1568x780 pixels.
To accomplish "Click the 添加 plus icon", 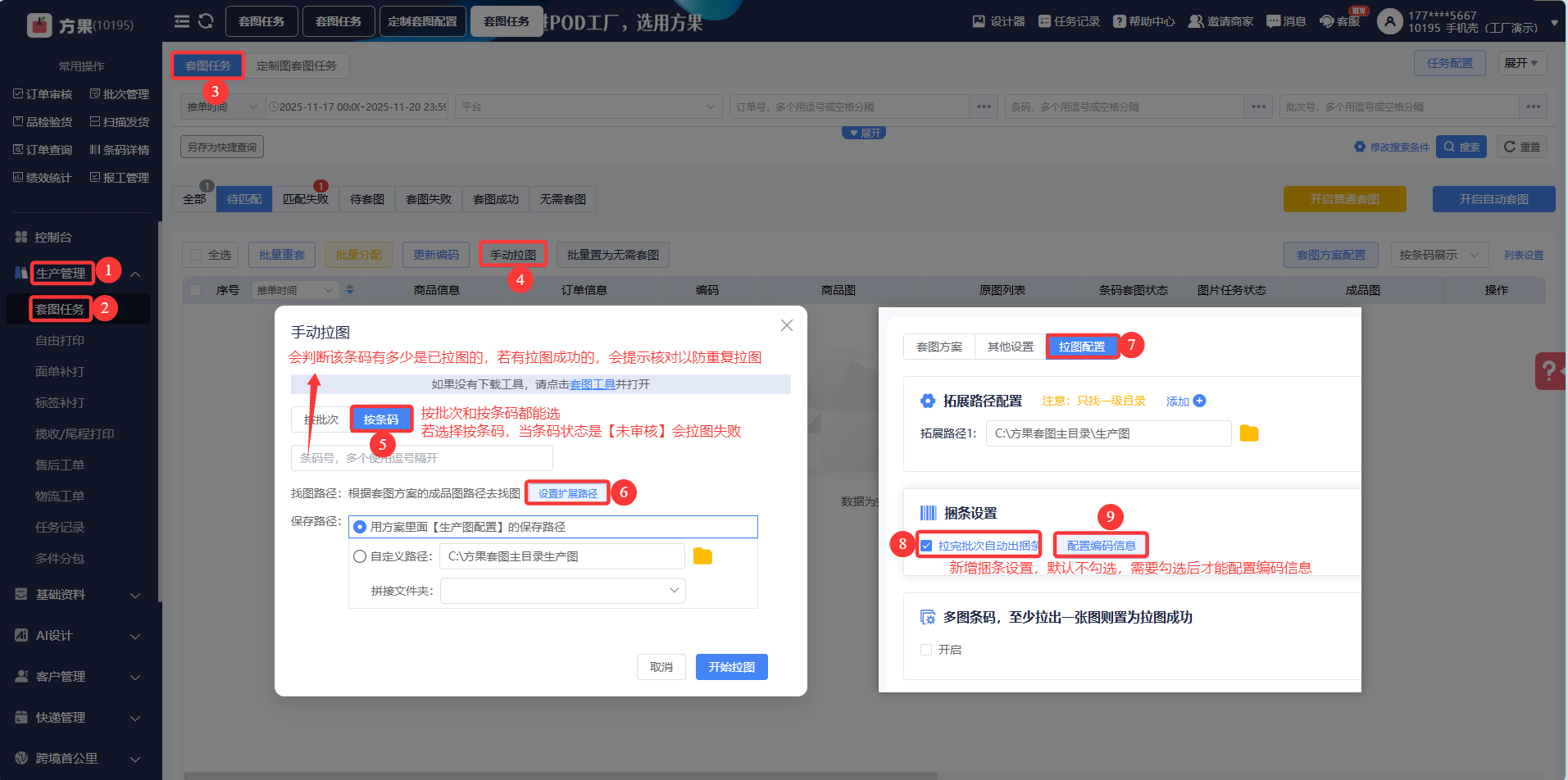I will [x=1200, y=401].
